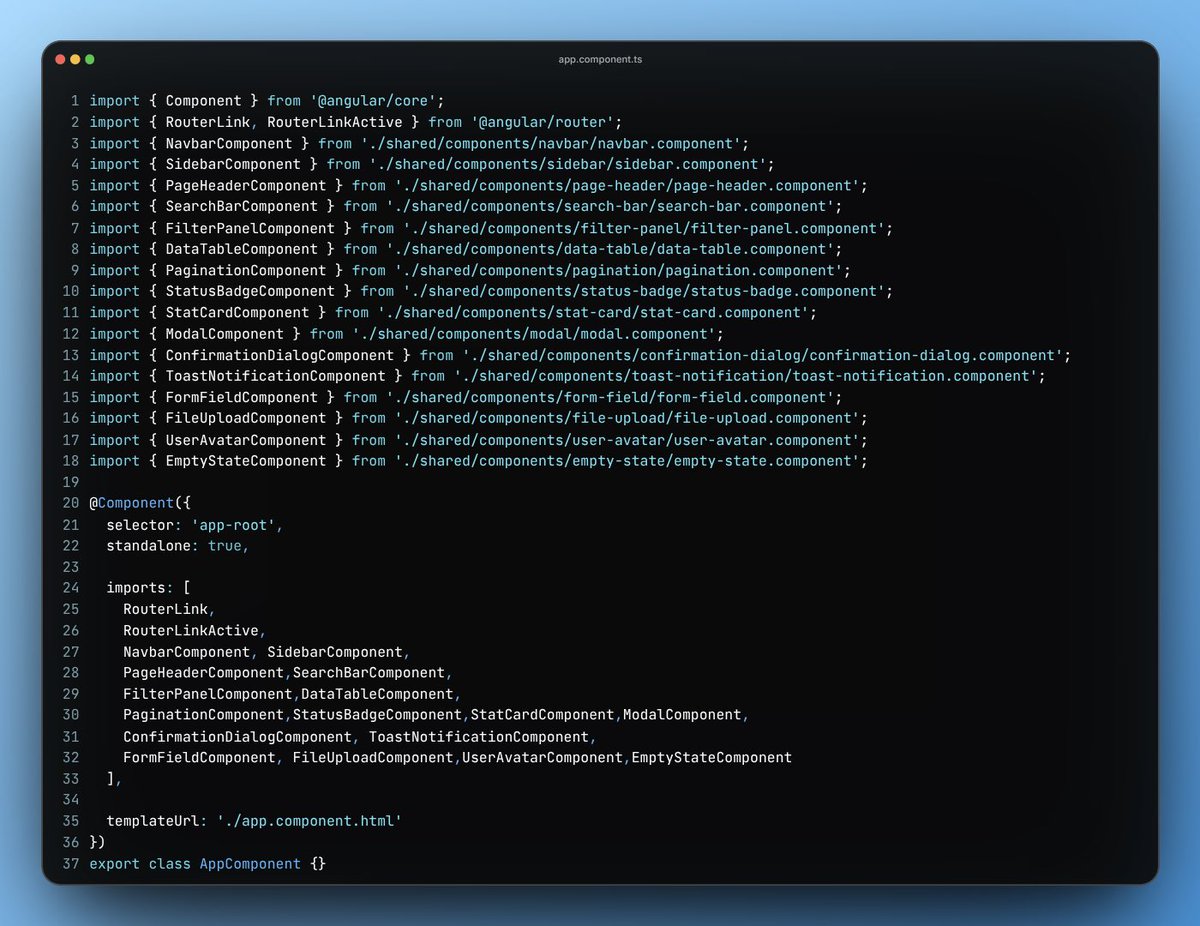
Task: Click FileUploadComponent on line 32
Action: point(372,758)
